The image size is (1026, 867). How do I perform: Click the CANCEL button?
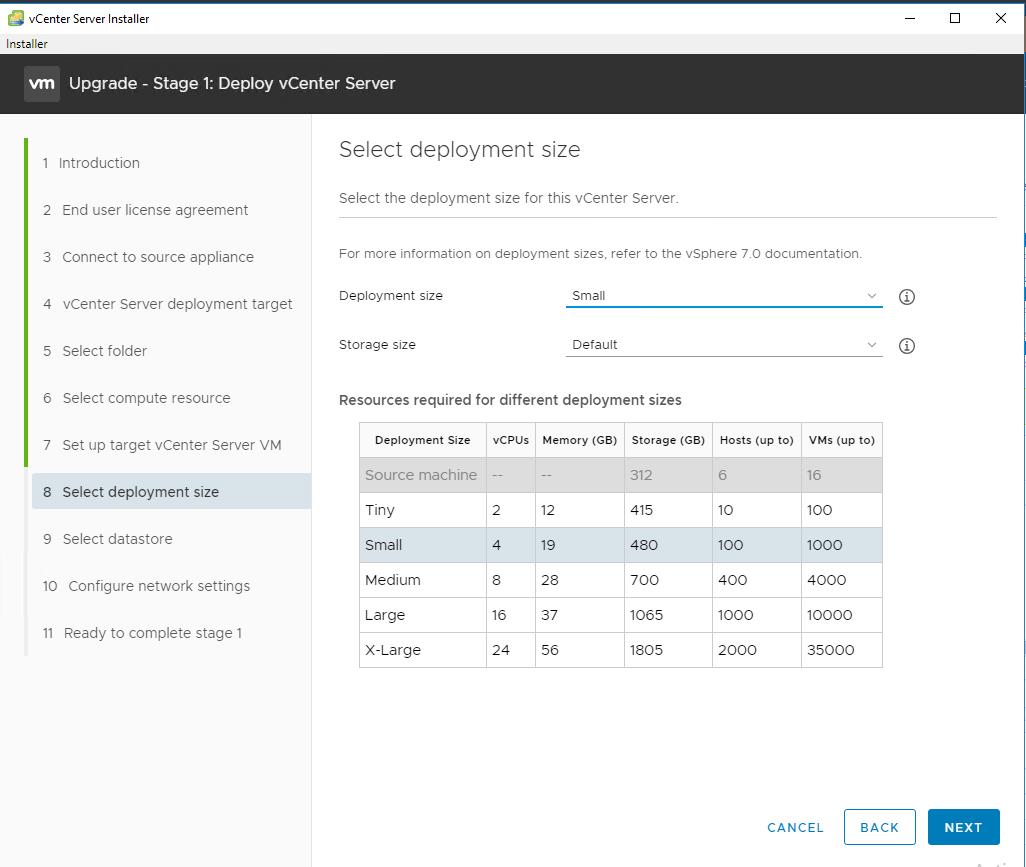tap(795, 828)
